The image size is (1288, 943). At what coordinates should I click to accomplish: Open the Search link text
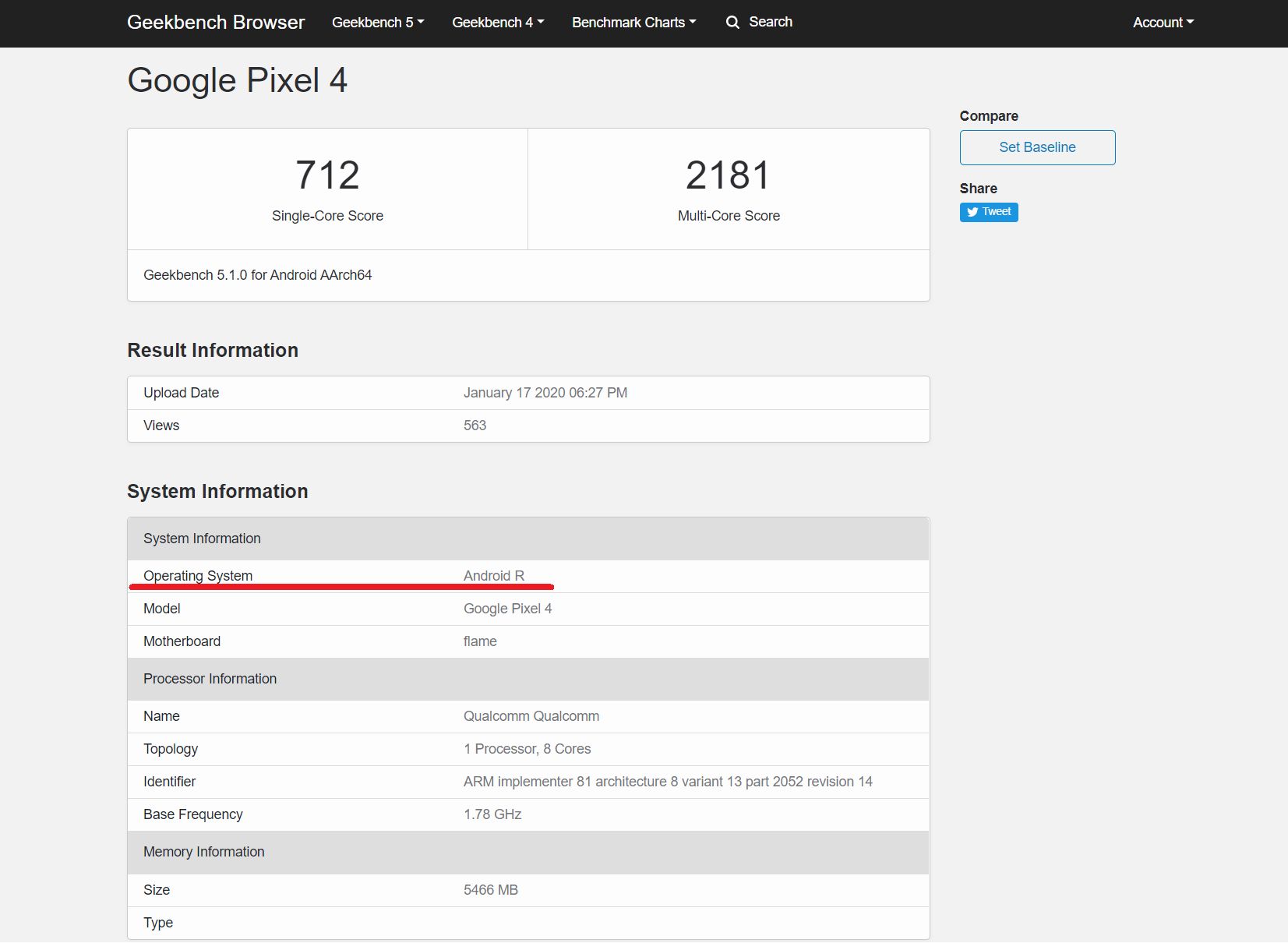click(771, 22)
